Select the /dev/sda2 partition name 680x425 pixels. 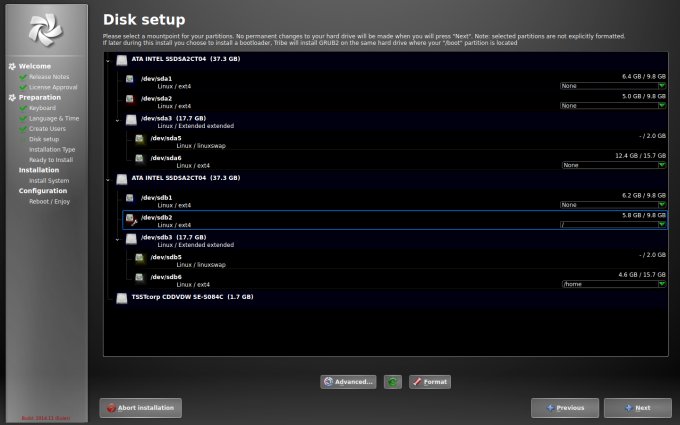[157, 99]
